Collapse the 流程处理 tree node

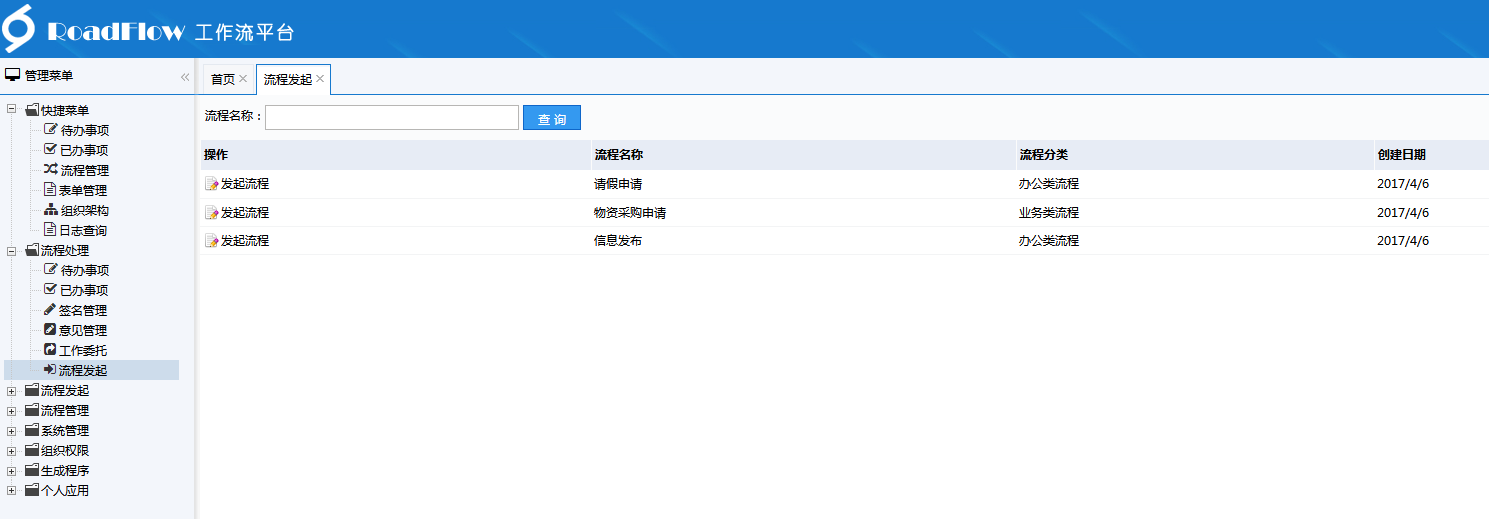[x=12, y=250]
